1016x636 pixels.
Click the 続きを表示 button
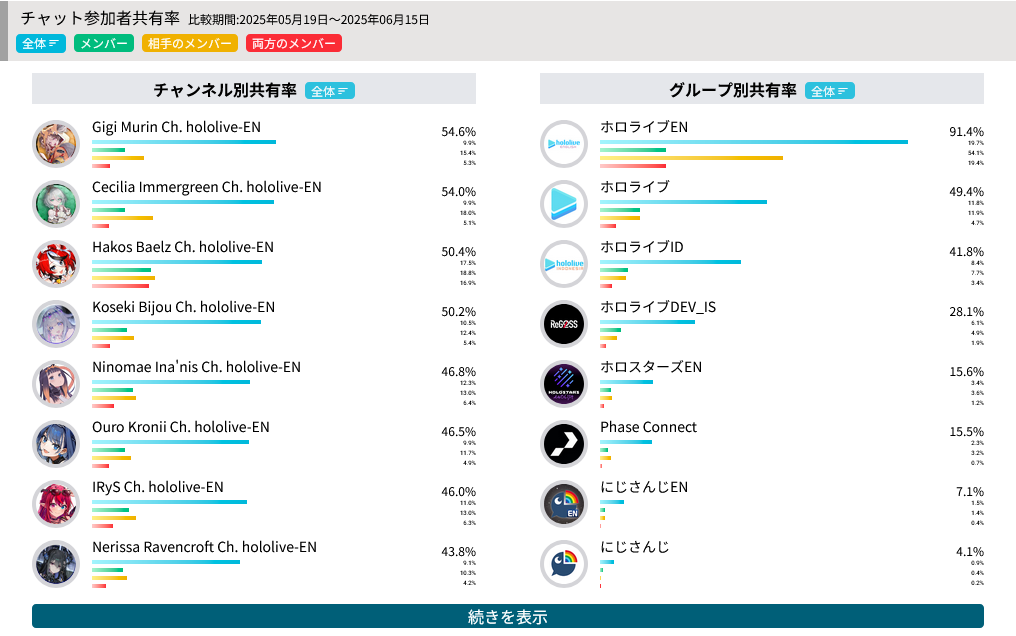(x=508, y=616)
